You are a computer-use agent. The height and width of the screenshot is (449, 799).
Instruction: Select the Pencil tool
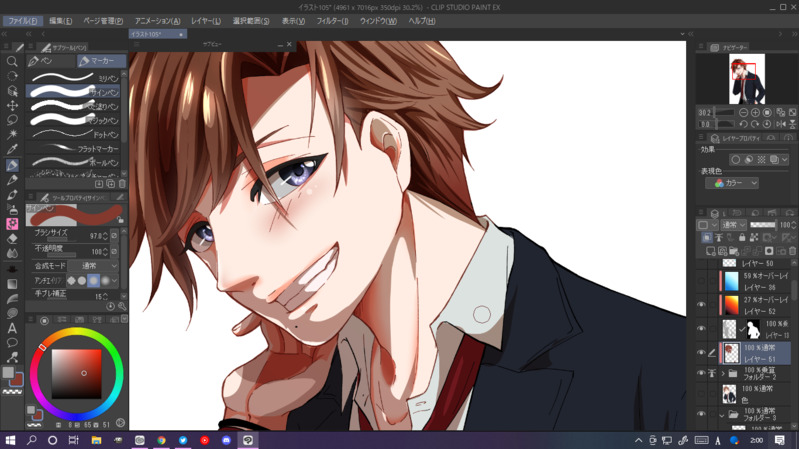tap(12, 180)
